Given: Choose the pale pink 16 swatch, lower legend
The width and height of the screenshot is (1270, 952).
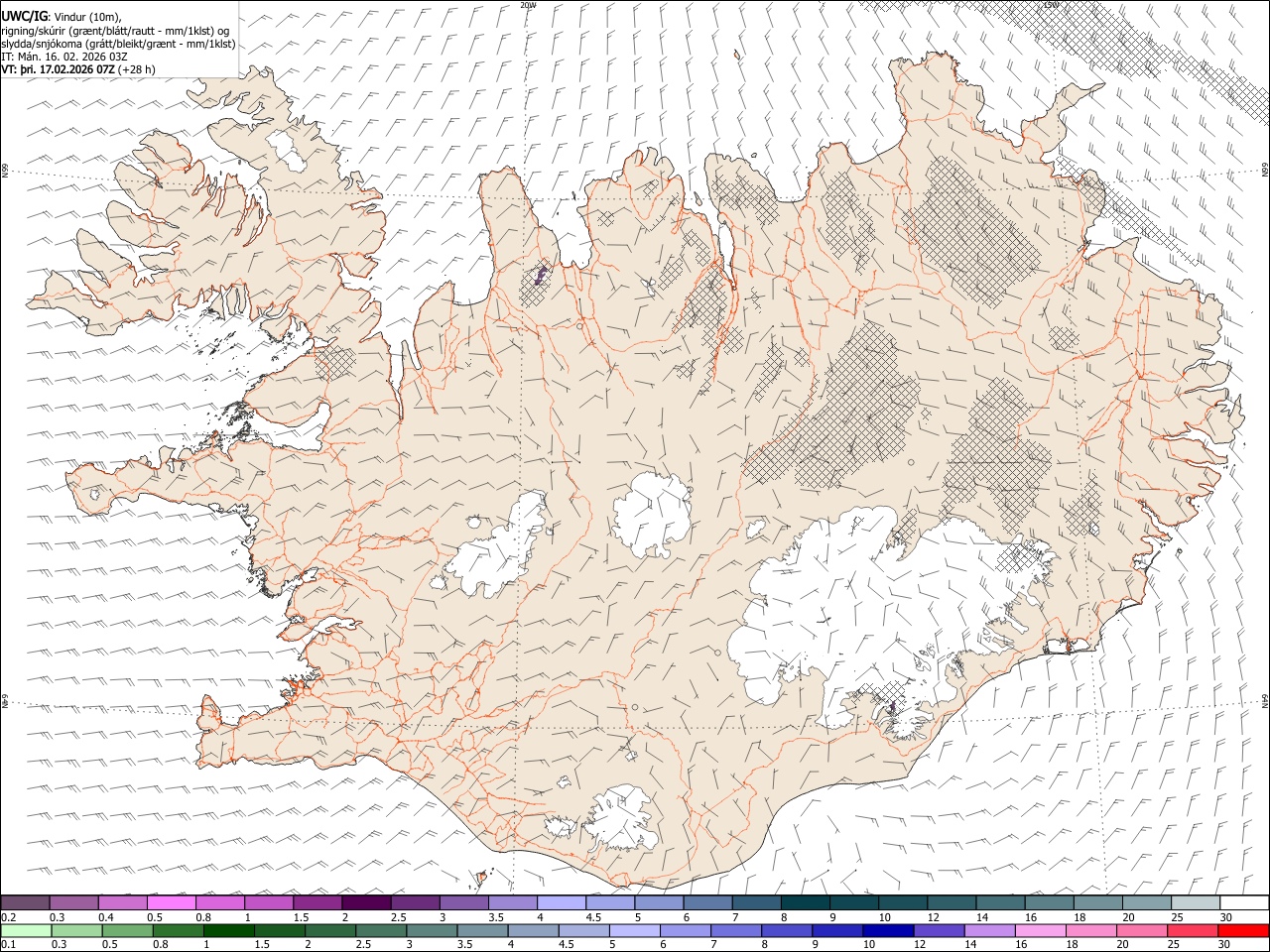Looking at the screenshot, I should 1039,930.
